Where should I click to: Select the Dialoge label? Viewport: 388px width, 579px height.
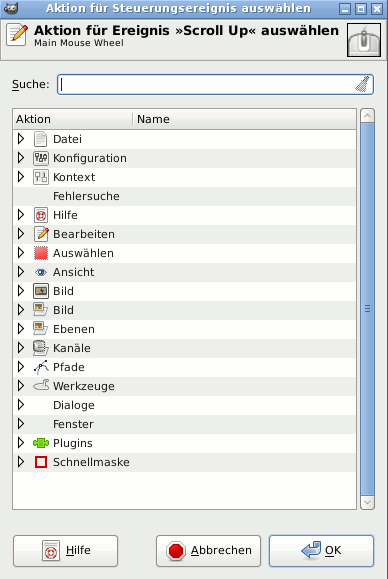pyautogui.click(x=74, y=405)
